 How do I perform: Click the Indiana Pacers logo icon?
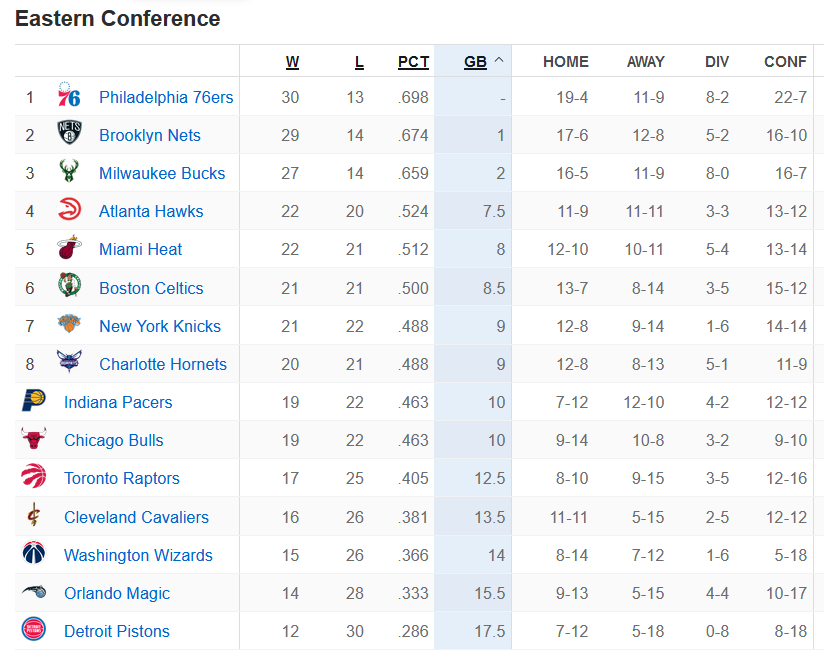[x=34, y=400]
